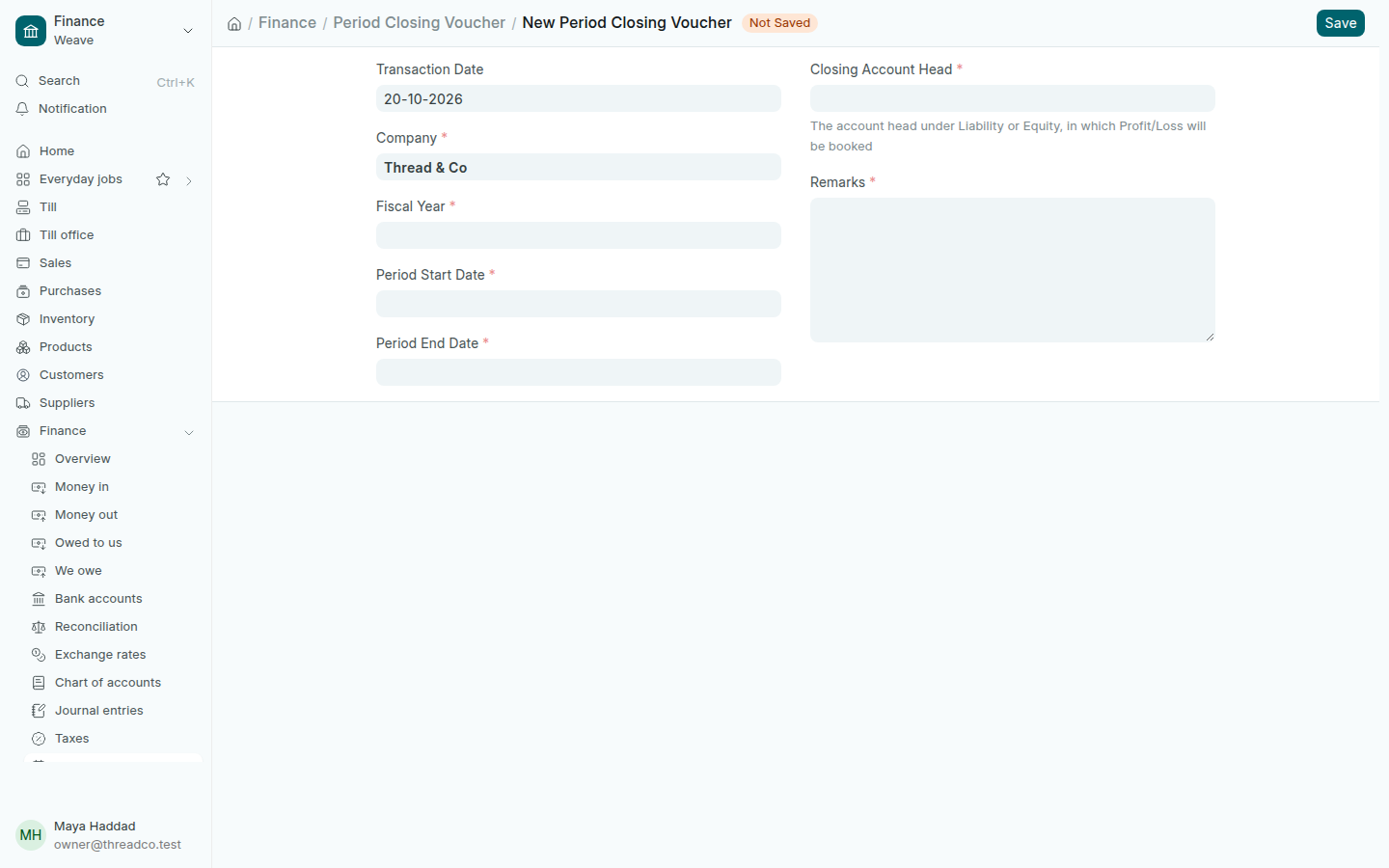Image resolution: width=1389 pixels, height=868 pixels.
Task: Click the Save button
Action: pos(1340,23)
